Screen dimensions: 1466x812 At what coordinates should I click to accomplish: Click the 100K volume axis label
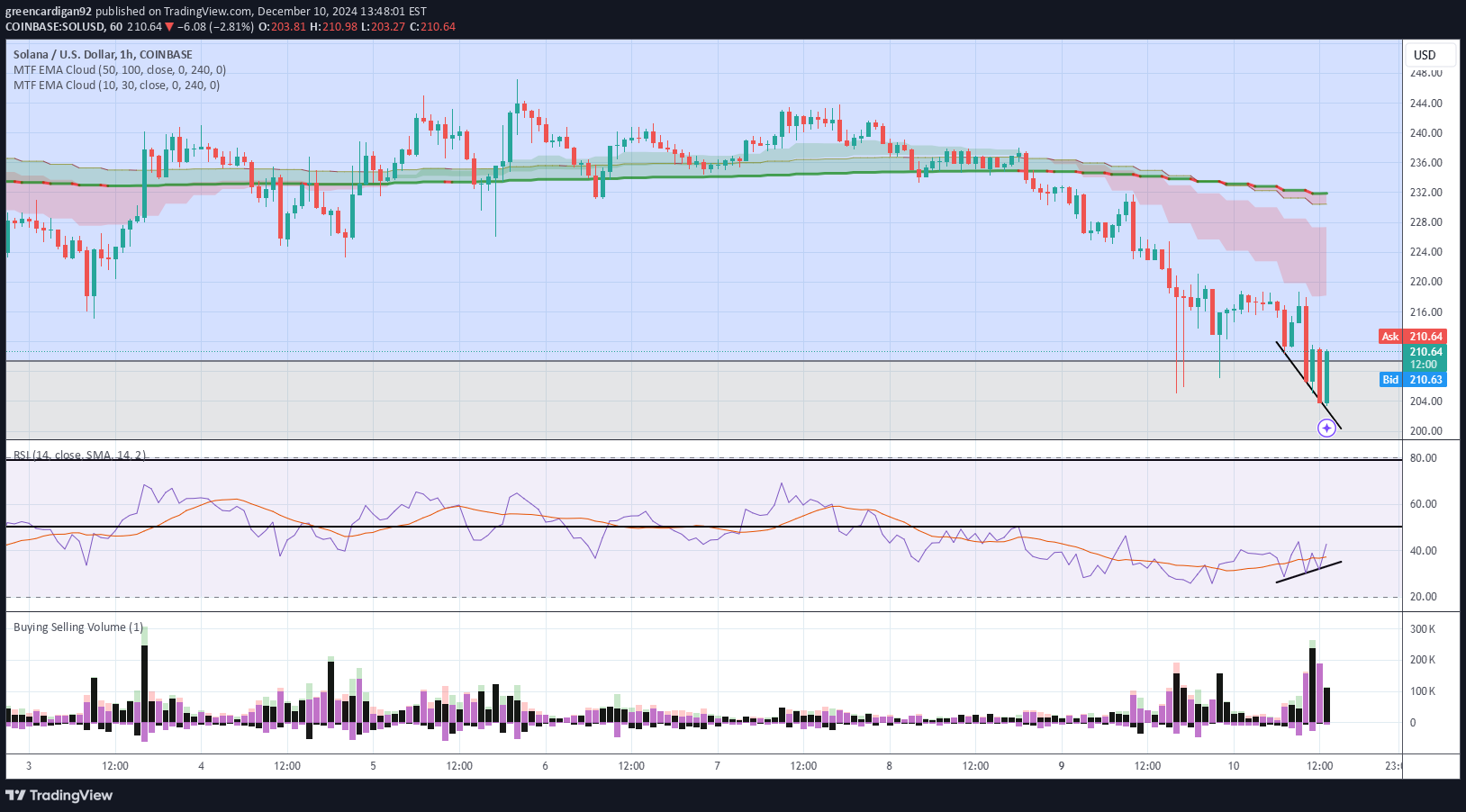(x=1423, y=691)
